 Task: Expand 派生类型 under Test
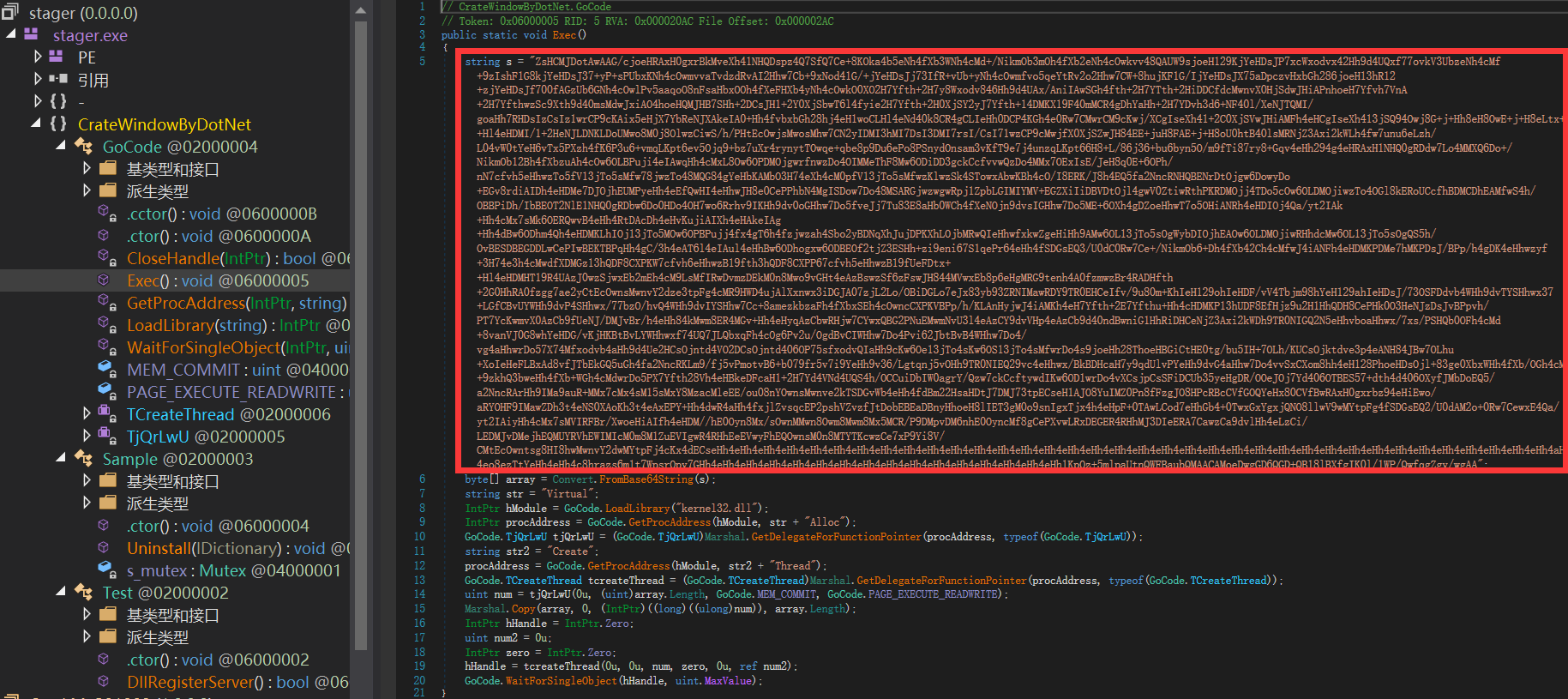pyautogui.click(x=87, y=636)
